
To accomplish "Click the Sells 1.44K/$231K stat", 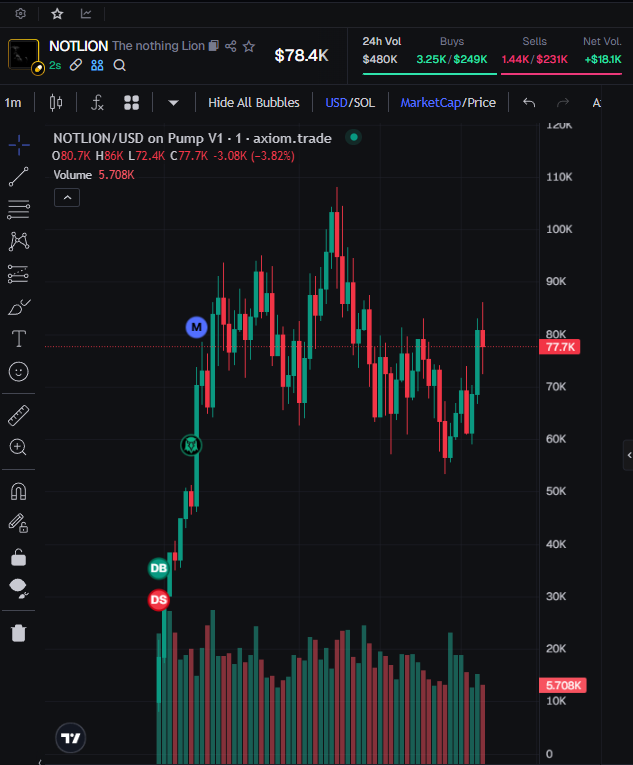I will click(x=534, y=51).
